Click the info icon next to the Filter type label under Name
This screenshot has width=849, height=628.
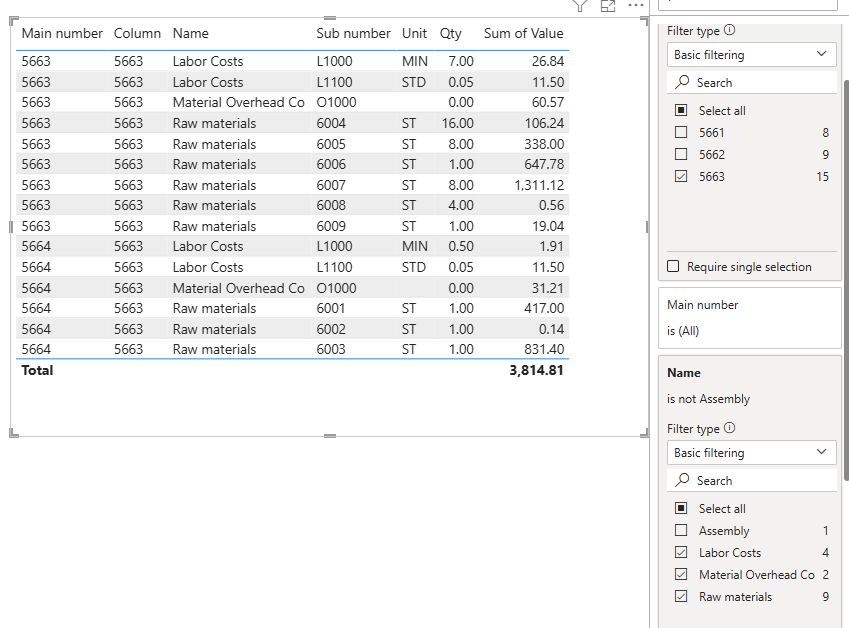(729, 428)
